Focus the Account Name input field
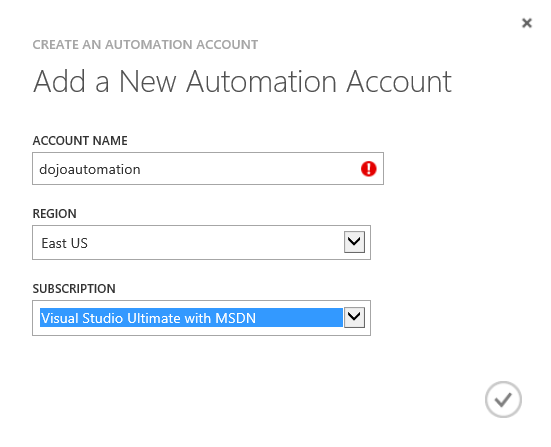 (208, 168)
